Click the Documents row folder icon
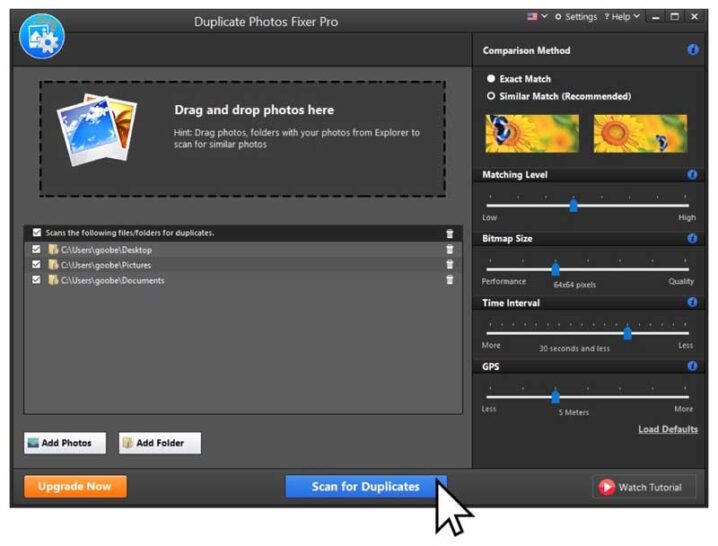This screenshot has width=718, height=546. (x=53, y=280)
